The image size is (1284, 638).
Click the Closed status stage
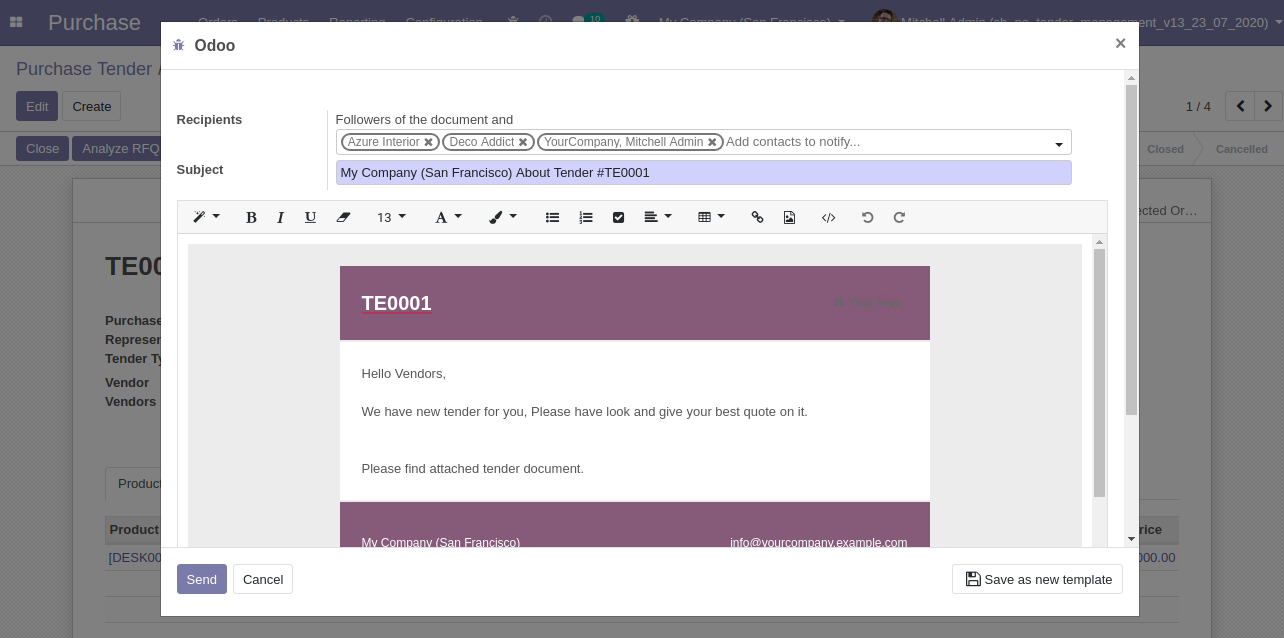tap(1165, 149)
